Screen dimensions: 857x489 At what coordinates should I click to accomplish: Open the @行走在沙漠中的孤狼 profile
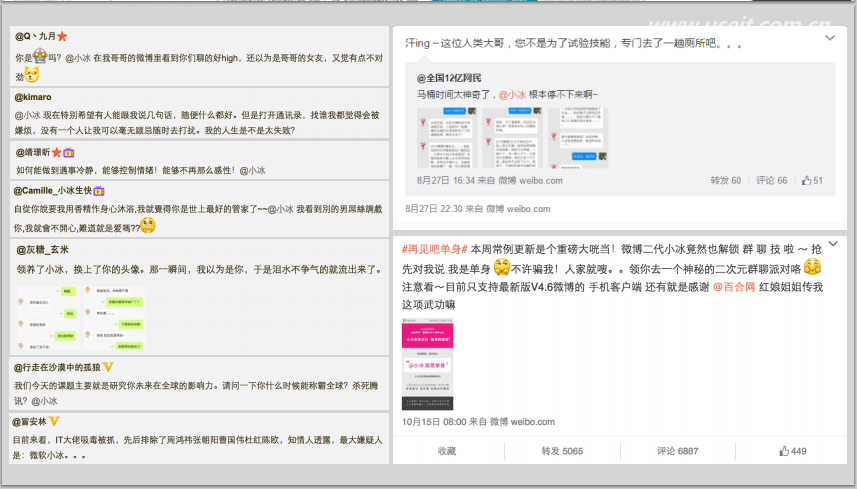pos(57,367)
